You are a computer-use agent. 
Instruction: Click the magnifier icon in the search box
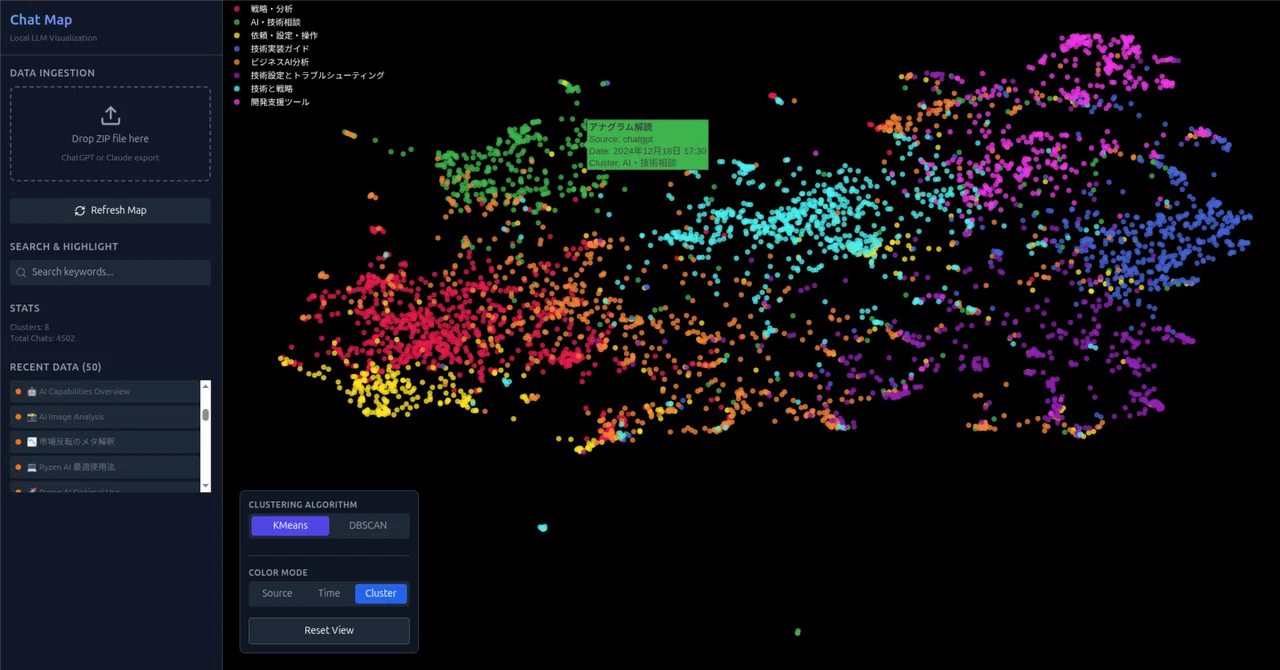pyautogui.click(x=21, y=272)
